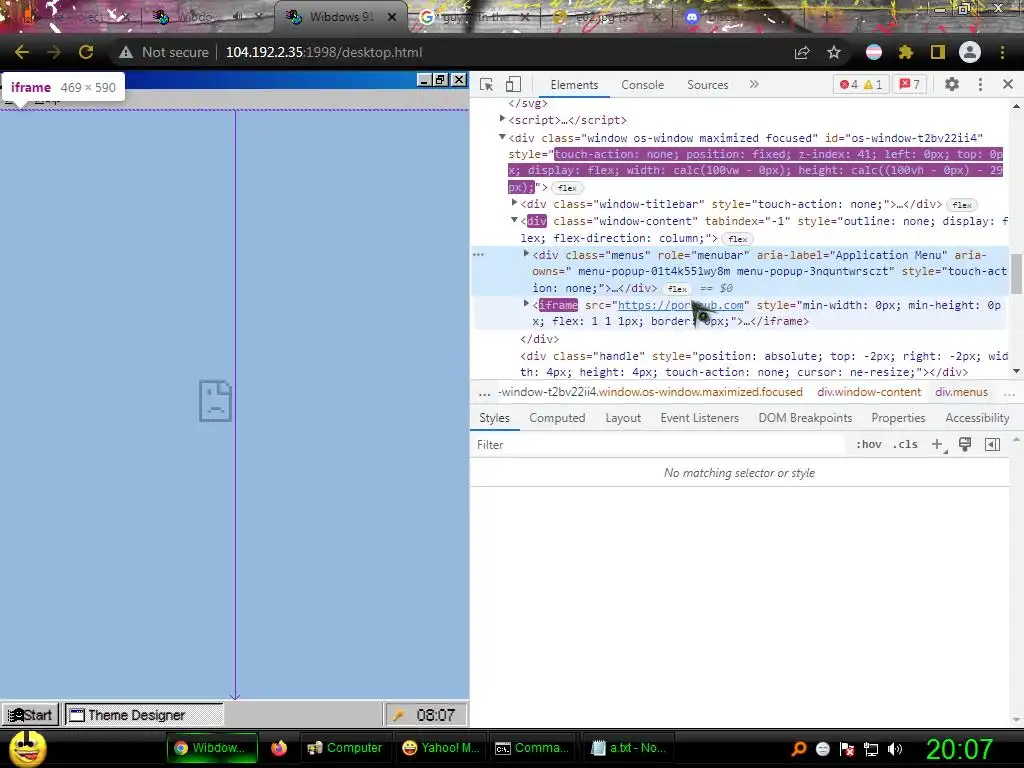Select the os-window breadcrumb item
This screenshot has height=768, width=1024.
click(x=650, y=392)
